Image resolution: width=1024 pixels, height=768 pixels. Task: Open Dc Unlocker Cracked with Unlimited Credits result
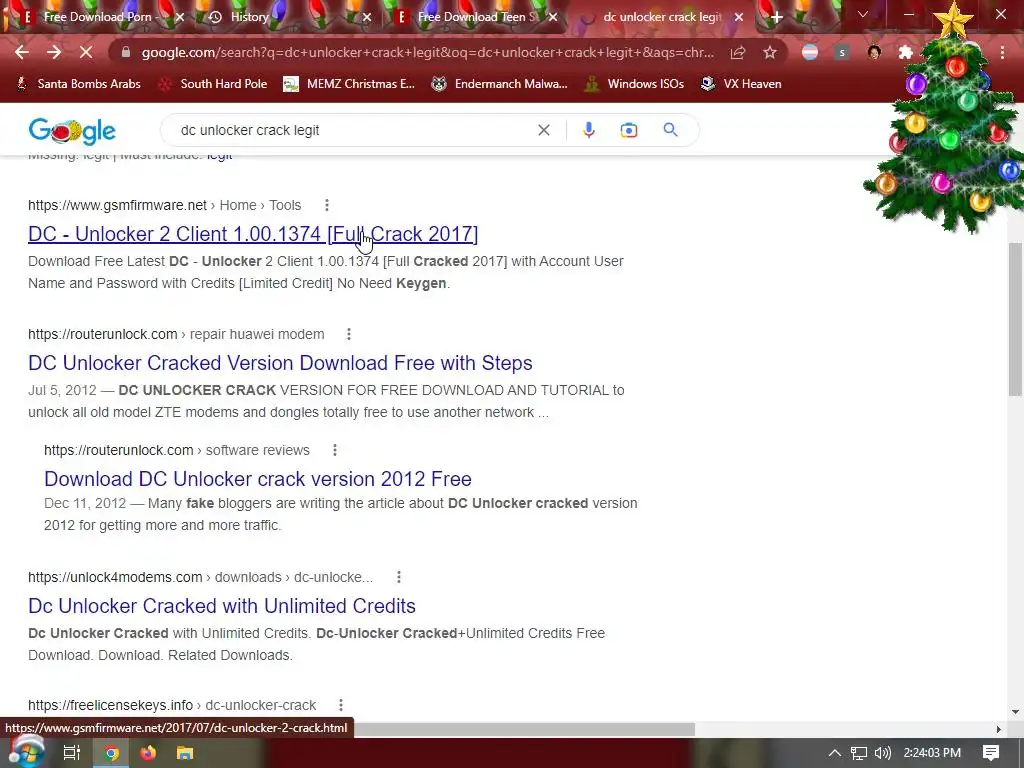click(222, 606)
